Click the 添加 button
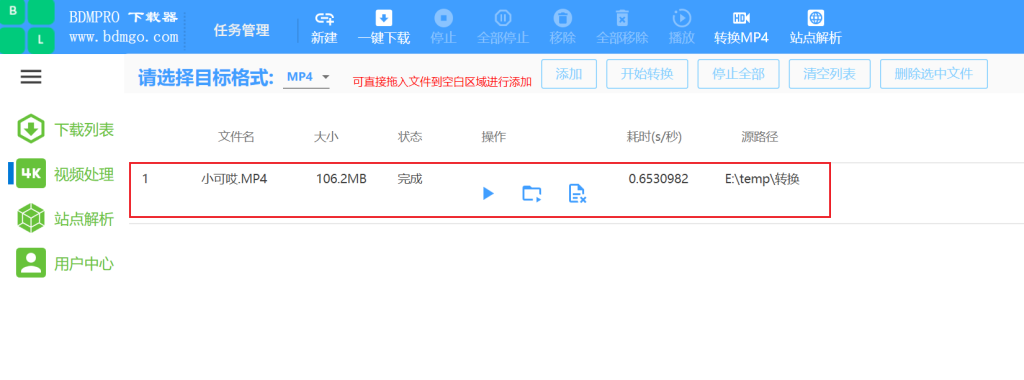This screenshot has width=1024, height=380. coord(569,74)
